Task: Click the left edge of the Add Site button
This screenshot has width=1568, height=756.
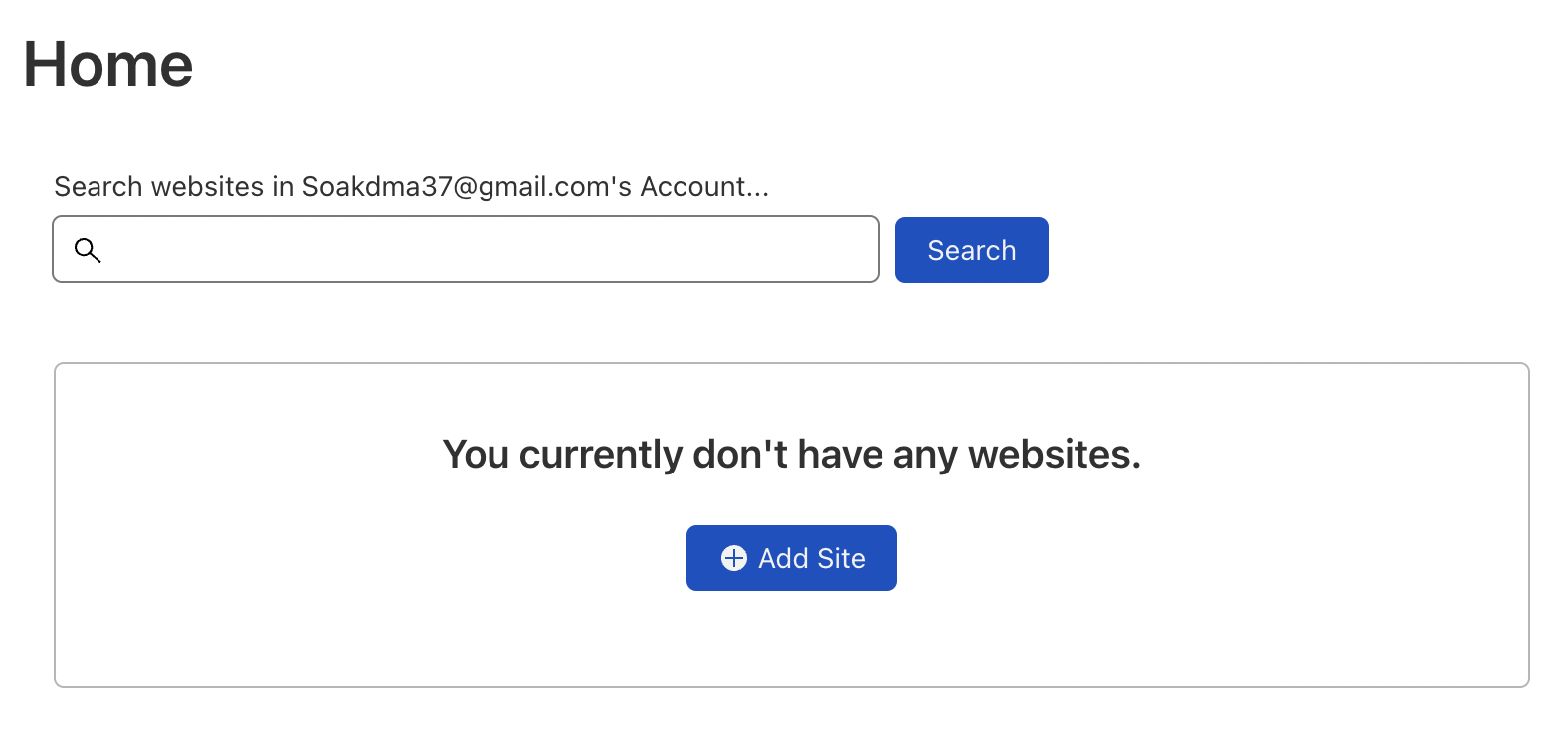Action: (694, 558)
